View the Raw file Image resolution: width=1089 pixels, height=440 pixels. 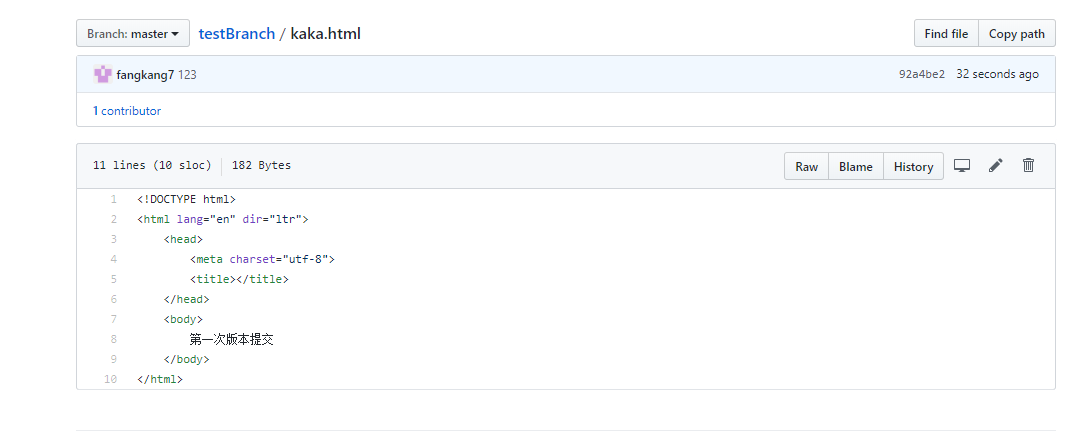click(806, 167)
